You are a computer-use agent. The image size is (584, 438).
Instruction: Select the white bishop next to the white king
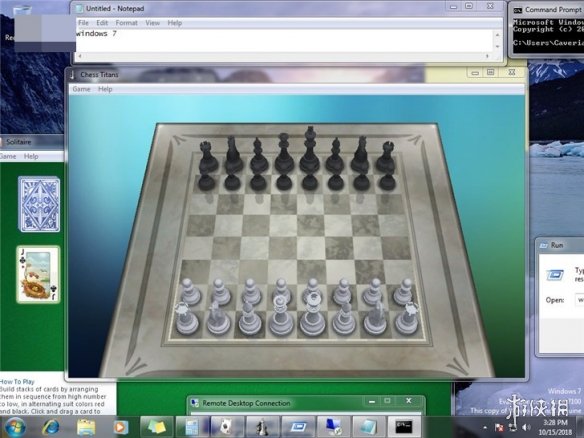(344, 318)
